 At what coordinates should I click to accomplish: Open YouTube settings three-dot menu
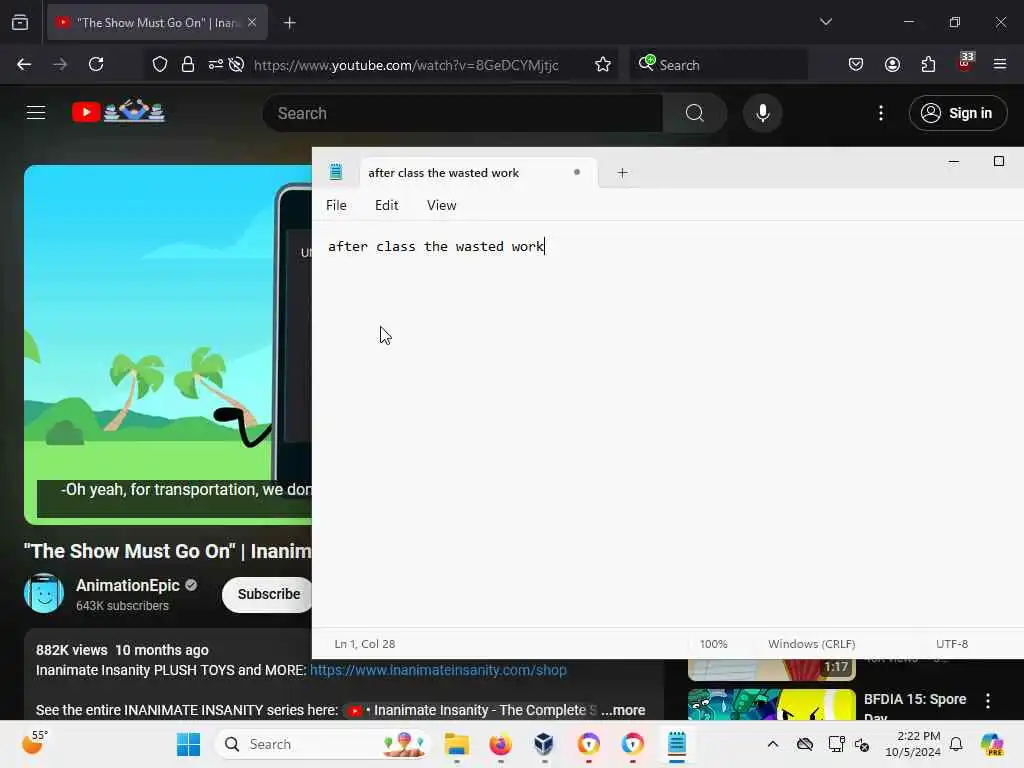(881, 113)
